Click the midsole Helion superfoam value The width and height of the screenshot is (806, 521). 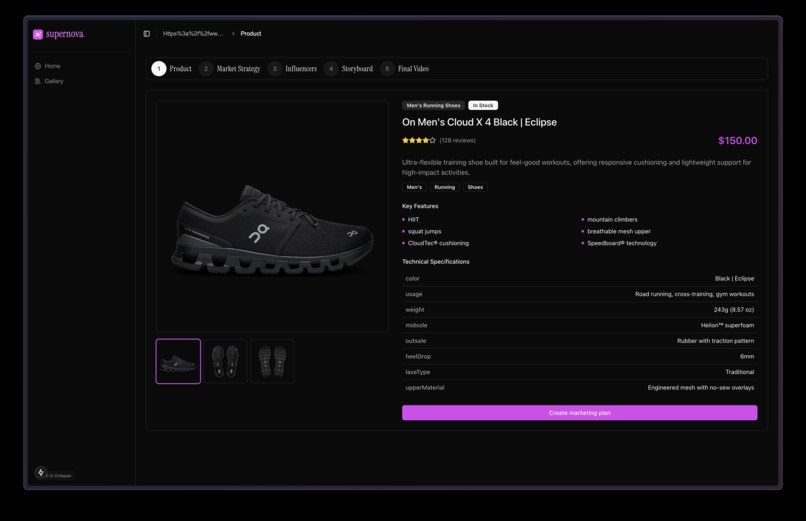pos(727,325)
